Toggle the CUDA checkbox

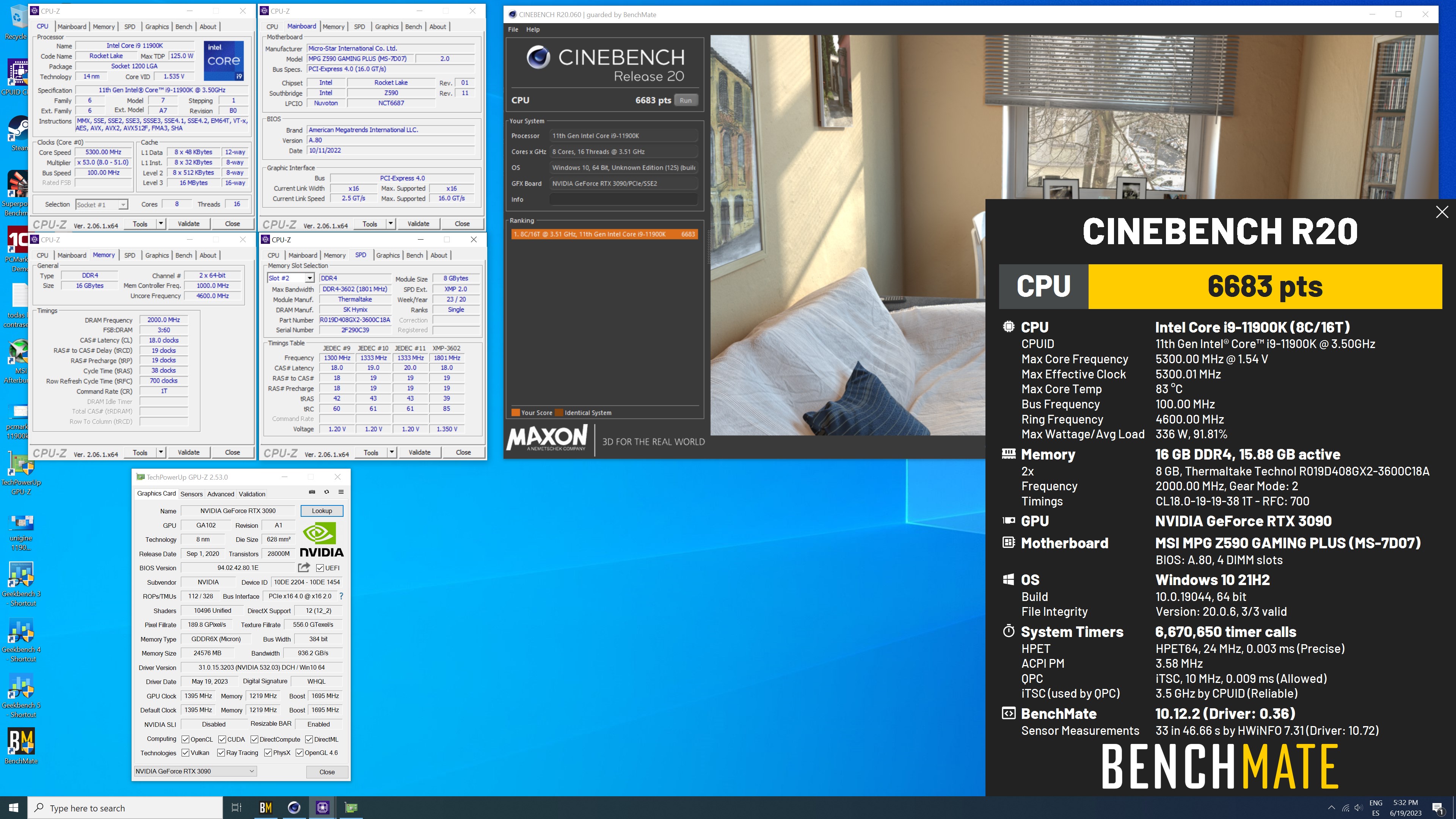(222, 739)
